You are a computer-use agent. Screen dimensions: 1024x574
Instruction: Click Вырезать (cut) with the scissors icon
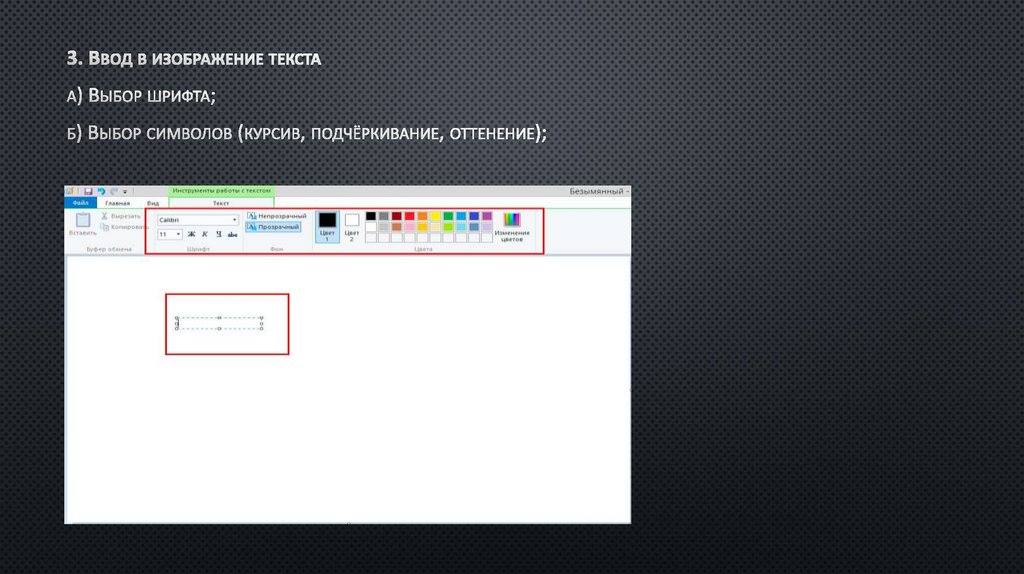(x=121, y=216)
